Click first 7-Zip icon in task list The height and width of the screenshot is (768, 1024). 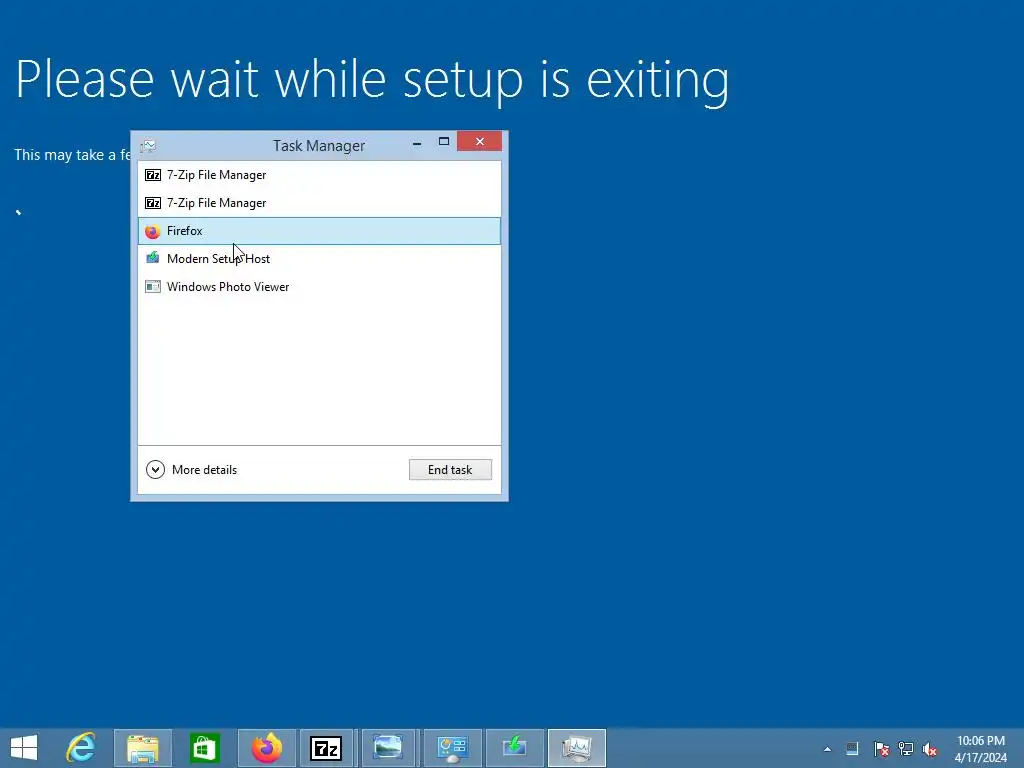pos(153,175)
